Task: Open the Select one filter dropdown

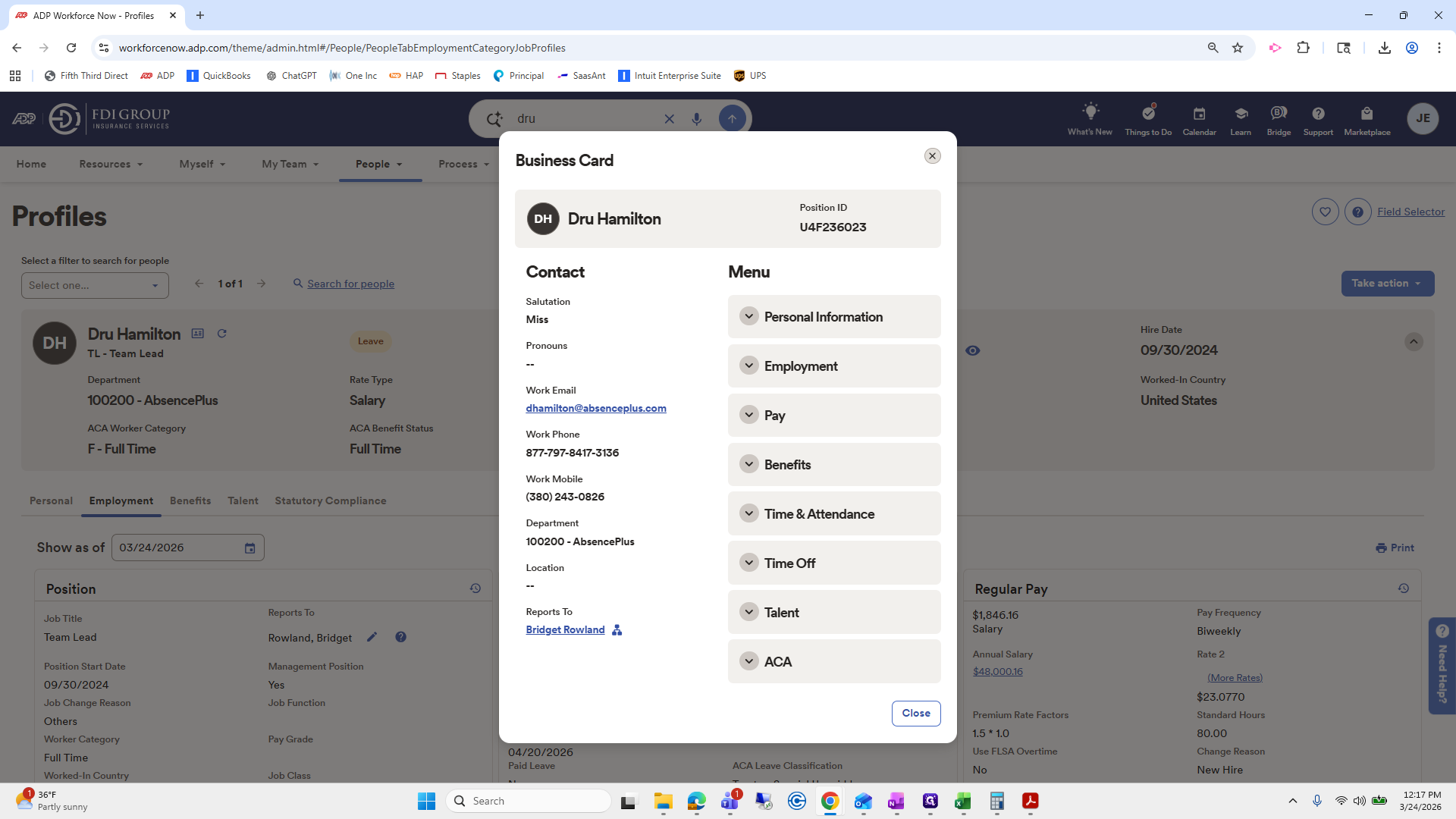Action: click(x=95, y=286)
